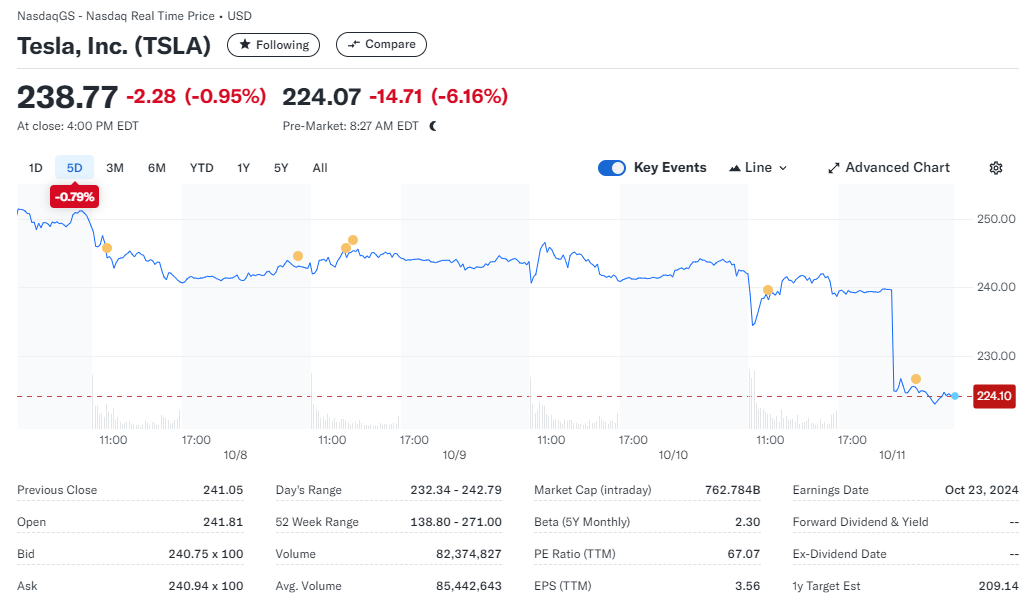Click the closing price 238.77
Image resolution: width=1031 pixels, height=601 pixels.
click(x=67, y=97)
